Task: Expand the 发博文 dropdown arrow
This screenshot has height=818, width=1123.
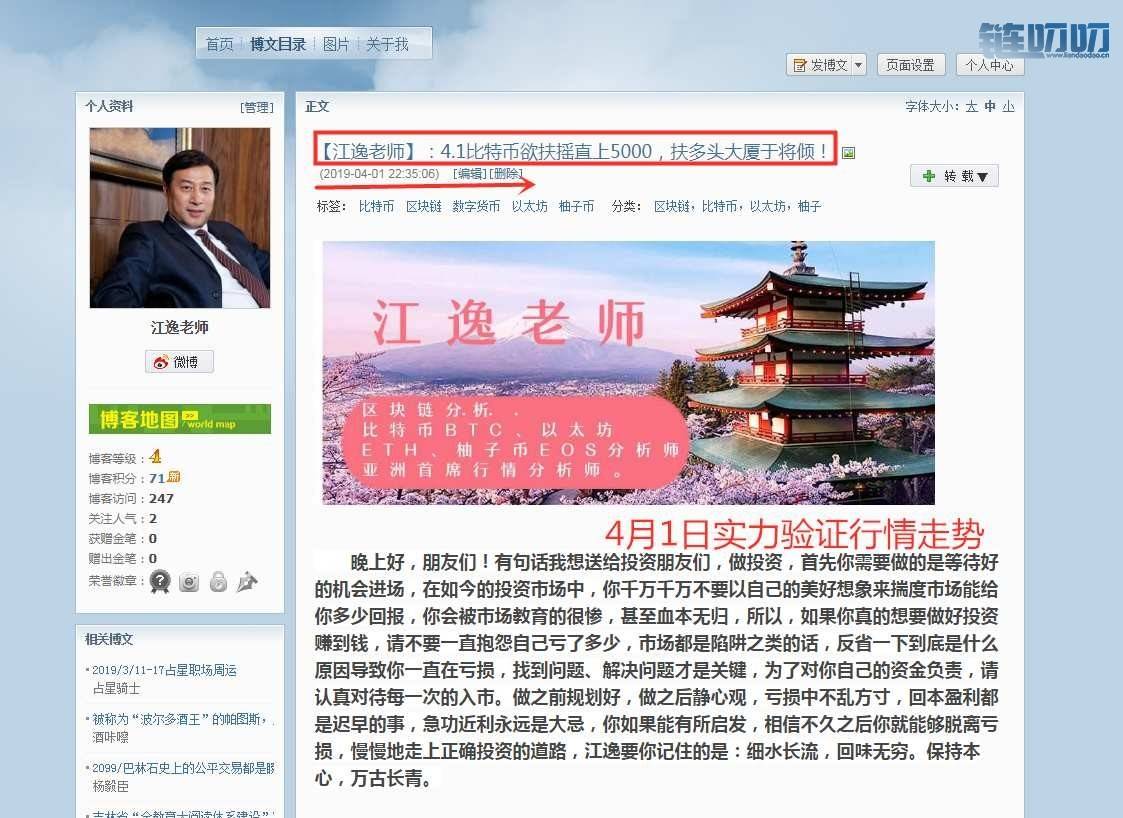Action: [858, 65]
